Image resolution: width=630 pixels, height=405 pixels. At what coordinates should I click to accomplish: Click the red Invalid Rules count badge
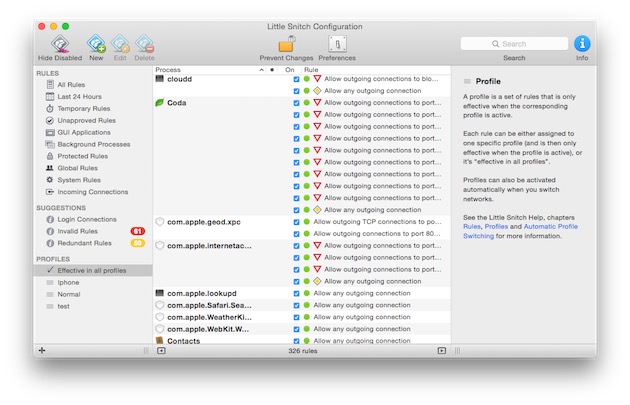tap(137, 231)
